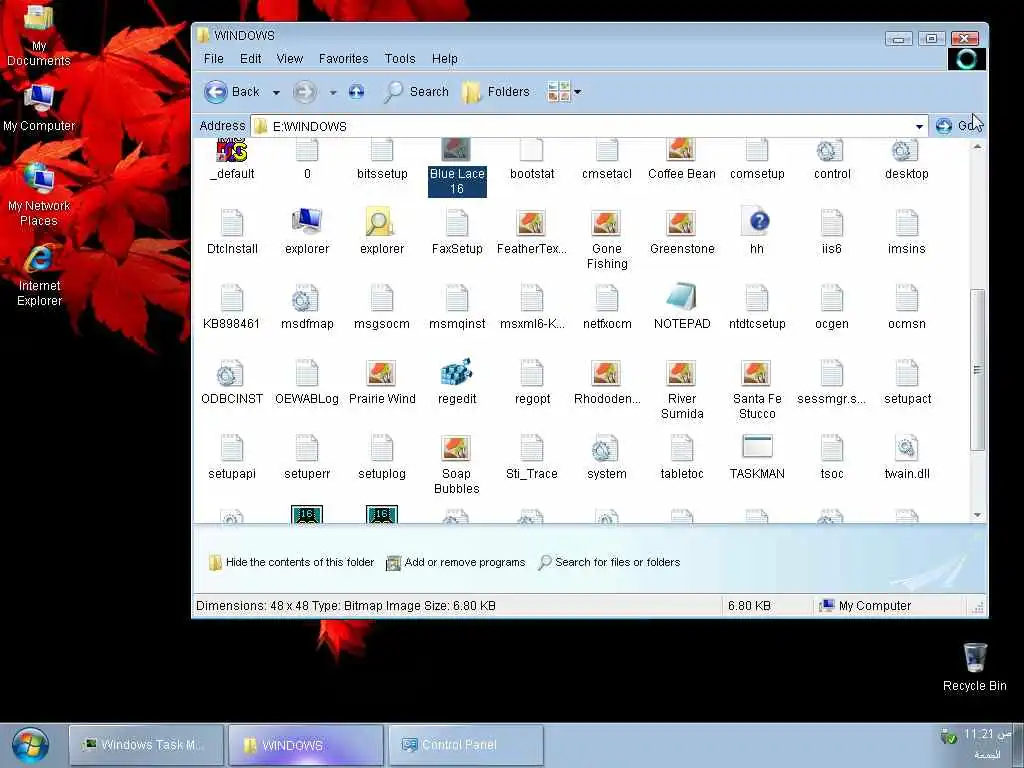
Task: Select the setupapi log file
Action: [232, 456]
